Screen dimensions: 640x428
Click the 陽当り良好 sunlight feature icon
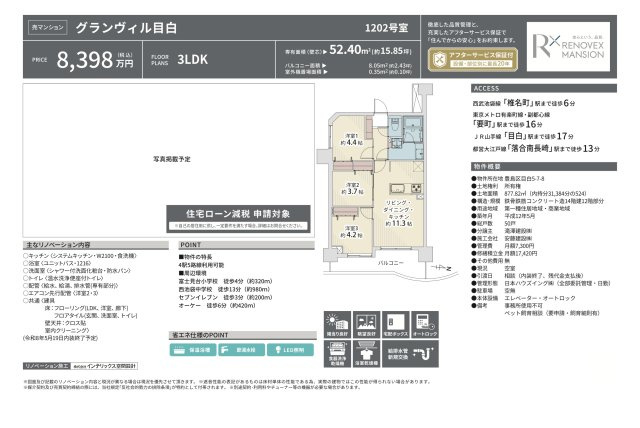click(337, 324)
